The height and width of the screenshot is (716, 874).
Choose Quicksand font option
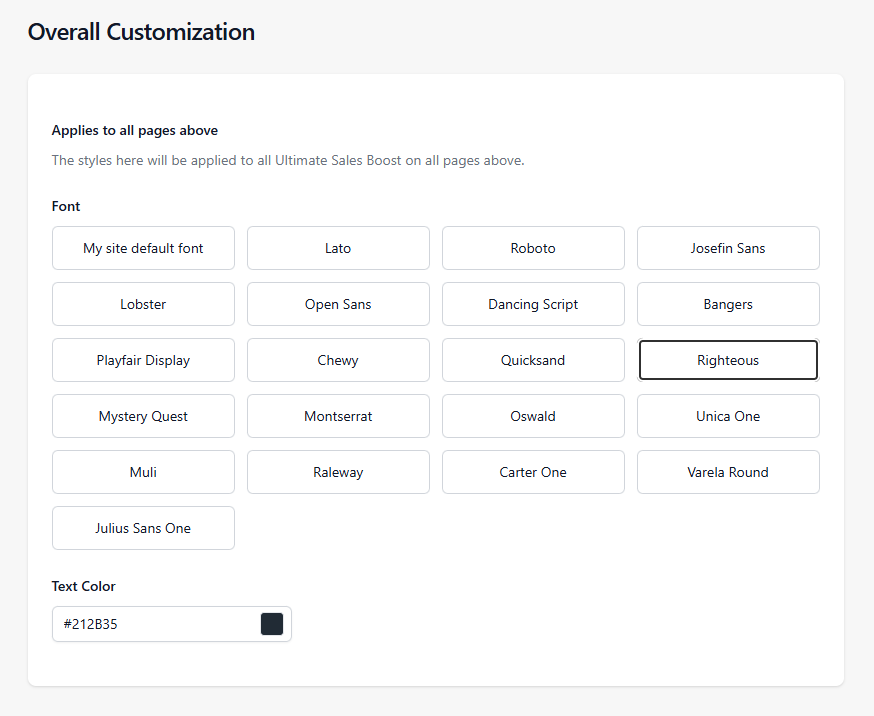coord(533,360)
